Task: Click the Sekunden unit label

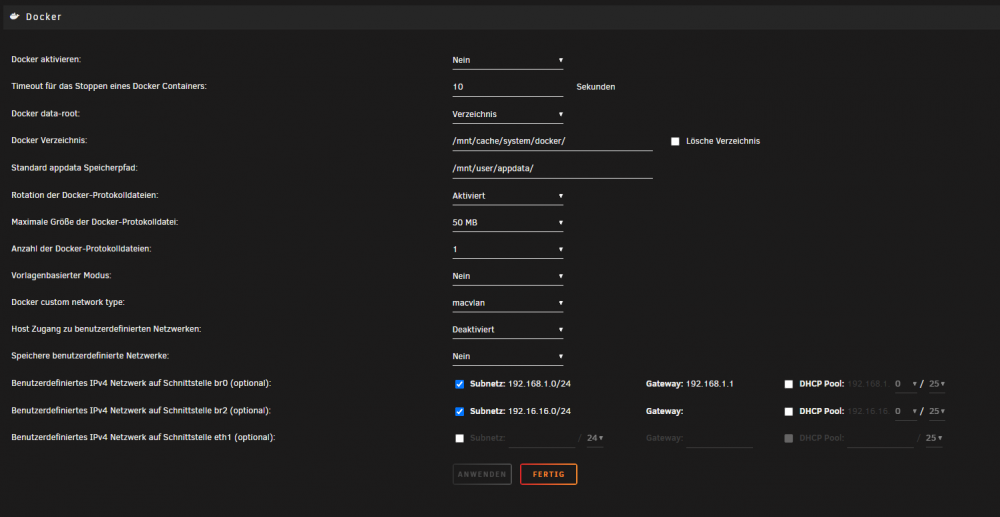Action: 596,87
